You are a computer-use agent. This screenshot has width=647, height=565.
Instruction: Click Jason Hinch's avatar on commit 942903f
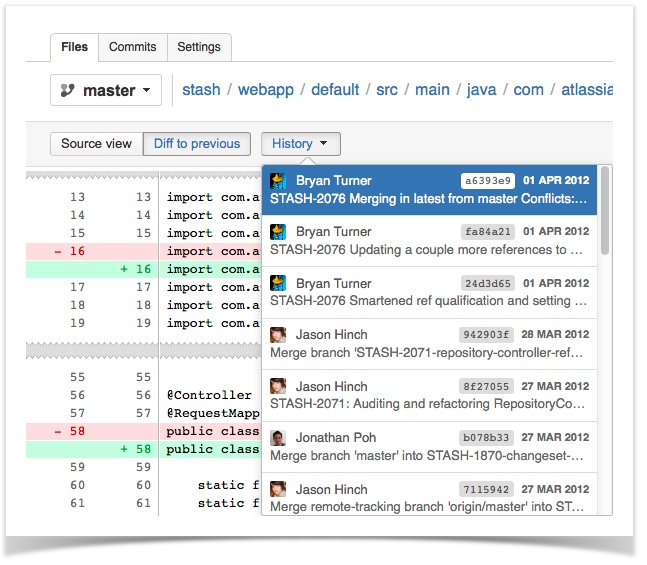(279, 335)
